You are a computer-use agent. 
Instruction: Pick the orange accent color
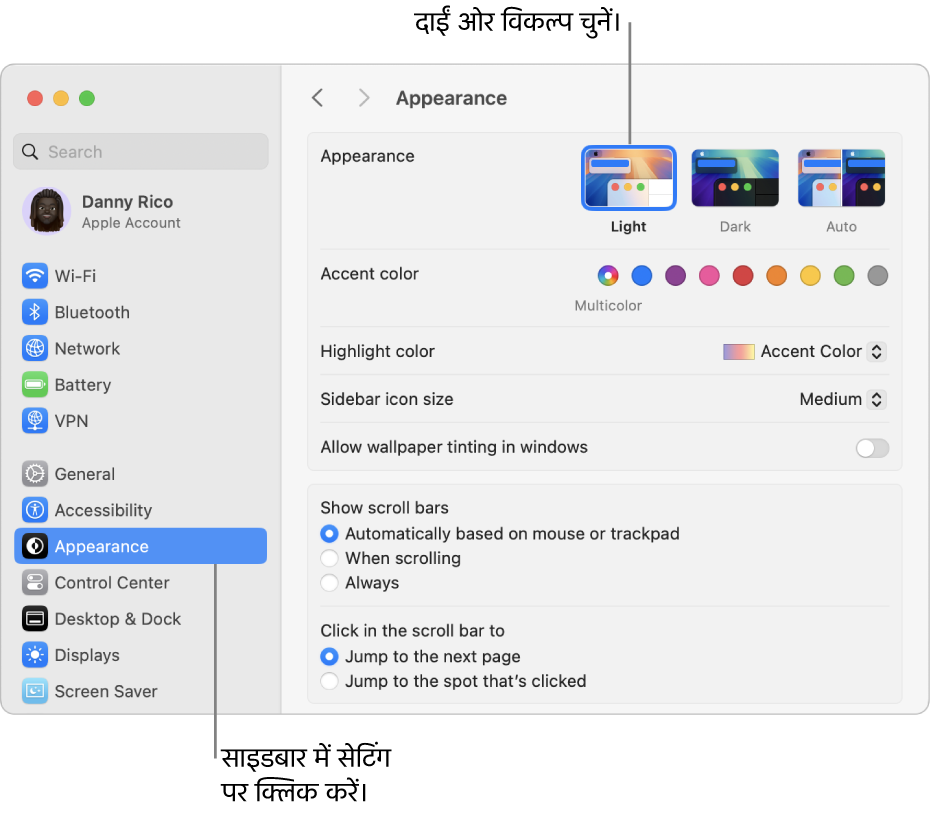click(776, 275)
